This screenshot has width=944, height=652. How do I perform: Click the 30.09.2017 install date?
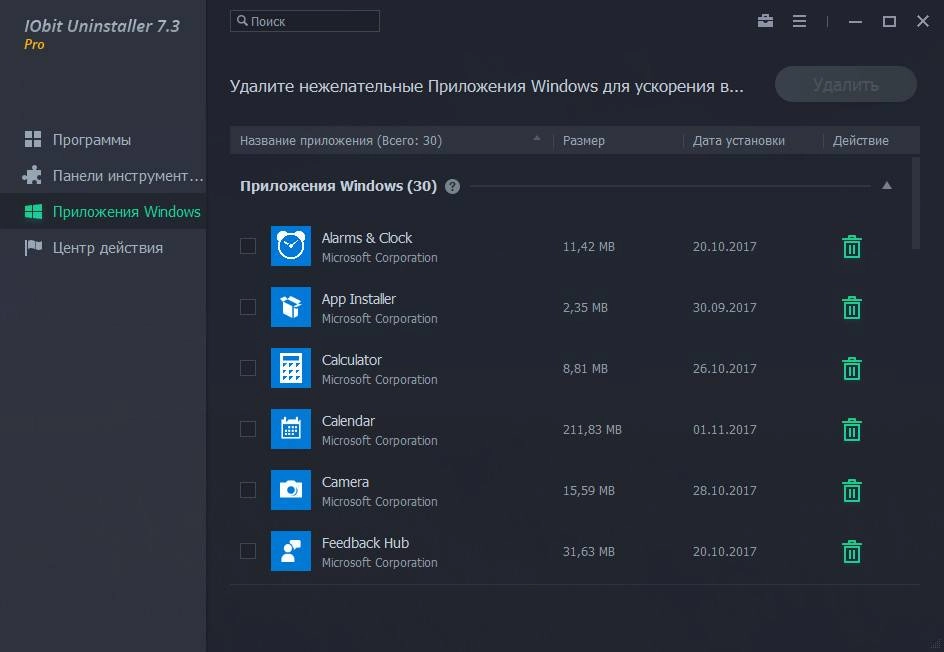tap(724, 307)
